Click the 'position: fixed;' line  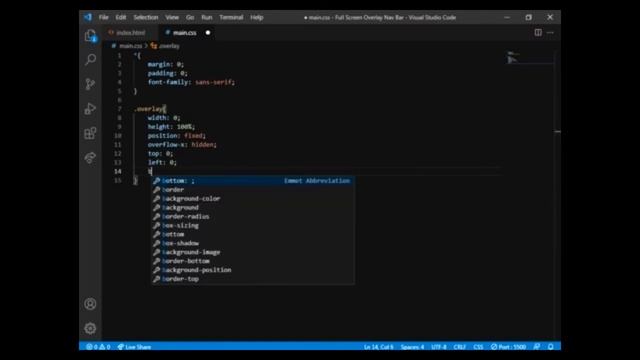177,136
